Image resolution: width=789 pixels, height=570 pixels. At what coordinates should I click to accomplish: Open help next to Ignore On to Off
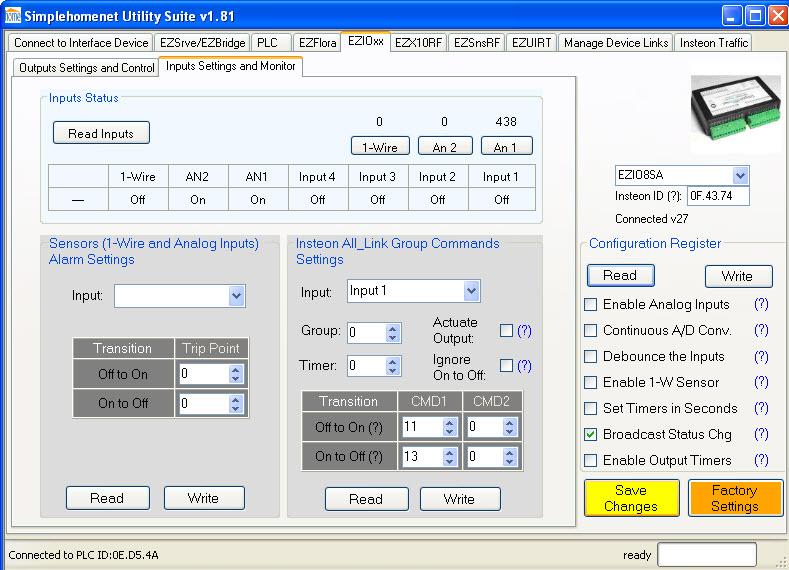point(524,366)
